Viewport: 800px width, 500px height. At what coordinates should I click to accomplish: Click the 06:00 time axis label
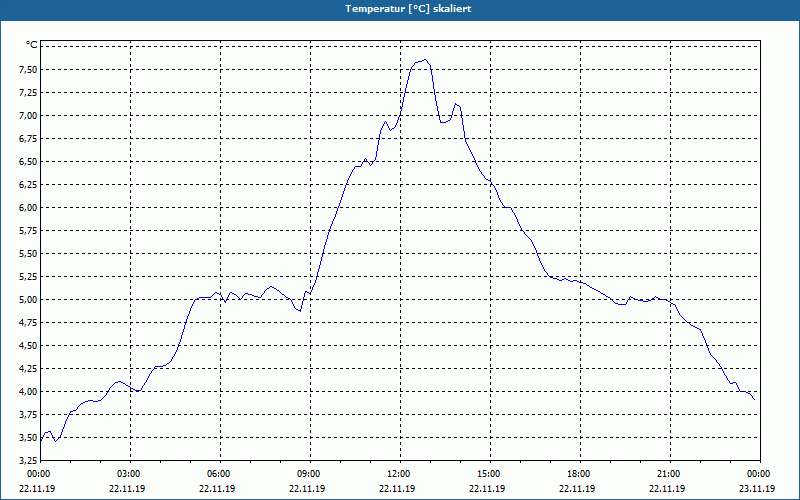pyautogui.click(x=218, y=474)
